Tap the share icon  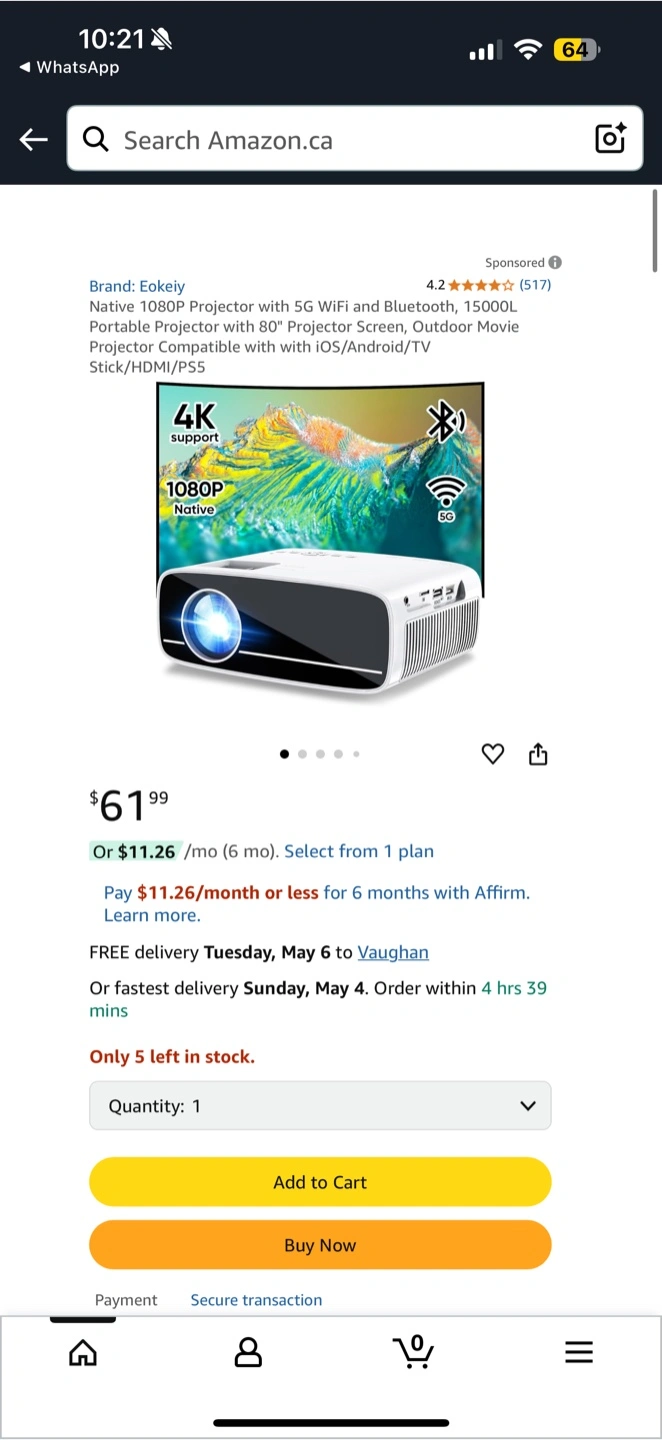point(538,754)
